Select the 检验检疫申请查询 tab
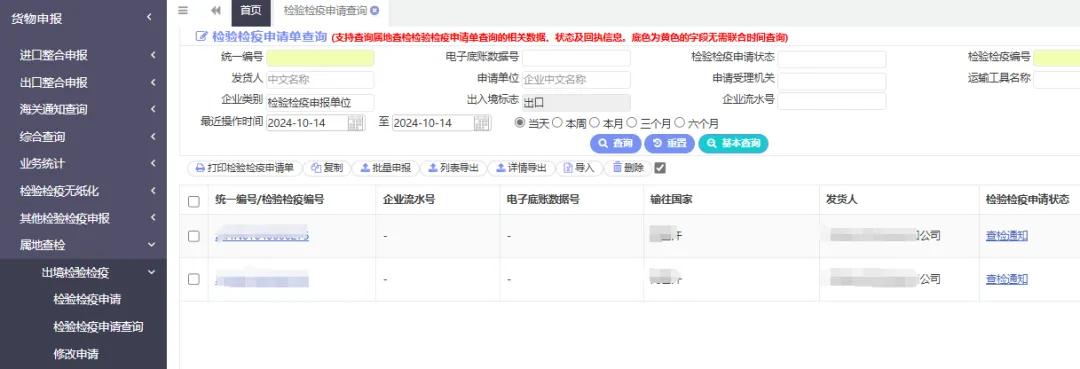This screenshot has height=369, width=1080. tap(325, 10)
